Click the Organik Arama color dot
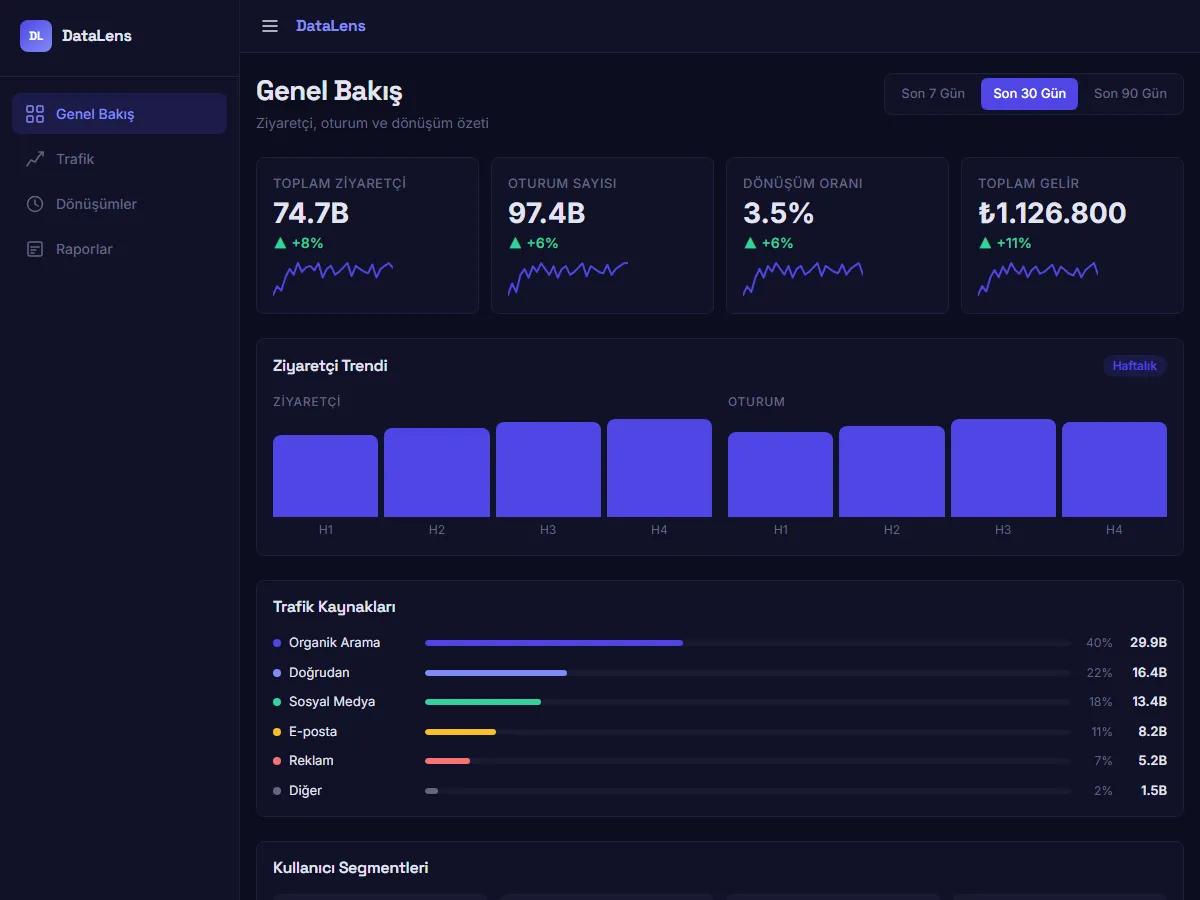This screenshot has width=1200, height=900. pyautogui.click(x=277, y=643)
